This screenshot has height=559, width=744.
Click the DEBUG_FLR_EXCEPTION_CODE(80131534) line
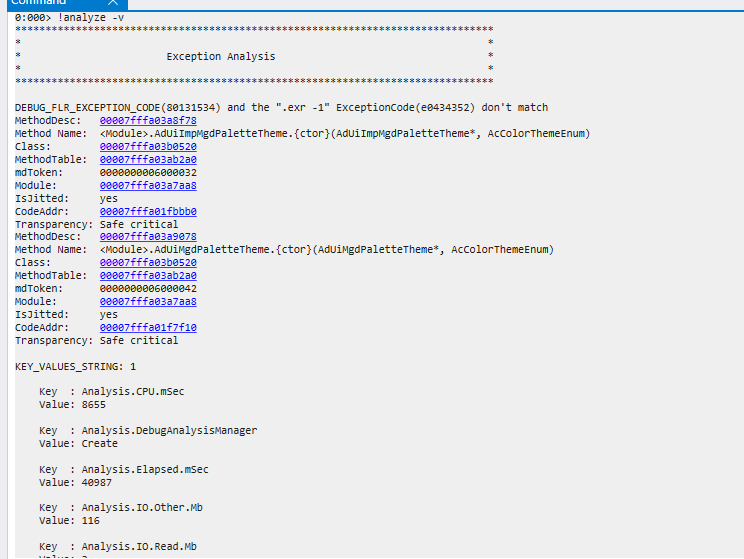click(x=281, y=108)
